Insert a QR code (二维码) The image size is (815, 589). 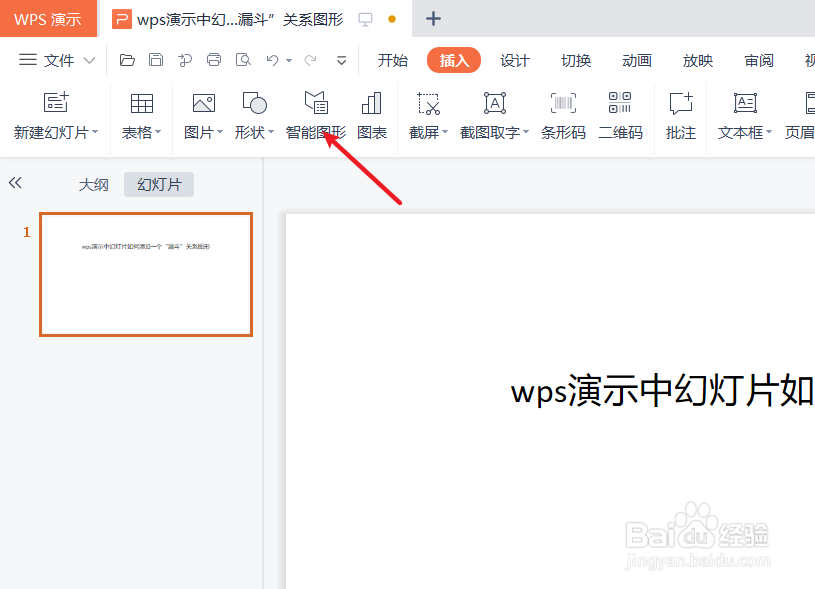(x=620, y=115)
